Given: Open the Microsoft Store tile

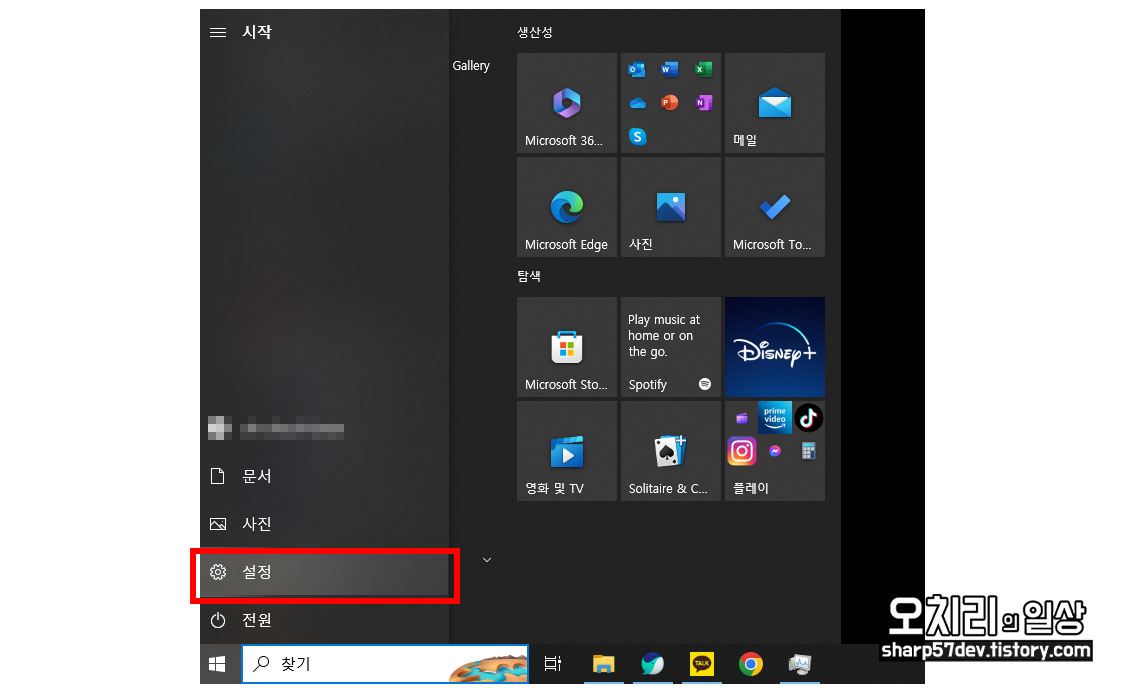Looking at the screenshot, I should click(x=566, y=347).
